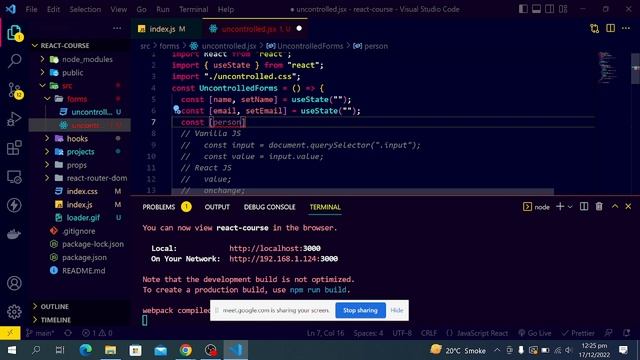Image resolution: width=640 pixels, height=360 pixels.
Task: Toggle the bottom panel layout icon
Action: click(536, 9)
